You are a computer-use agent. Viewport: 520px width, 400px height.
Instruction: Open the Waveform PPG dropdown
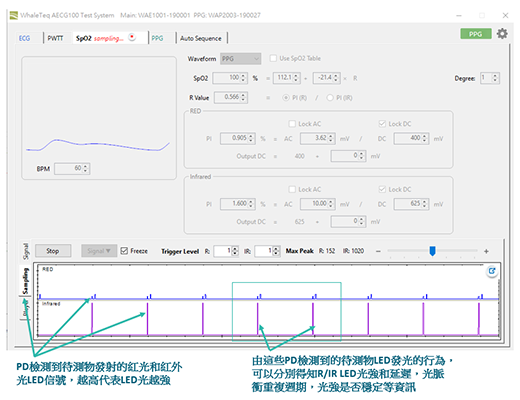(x=240, y=59)
